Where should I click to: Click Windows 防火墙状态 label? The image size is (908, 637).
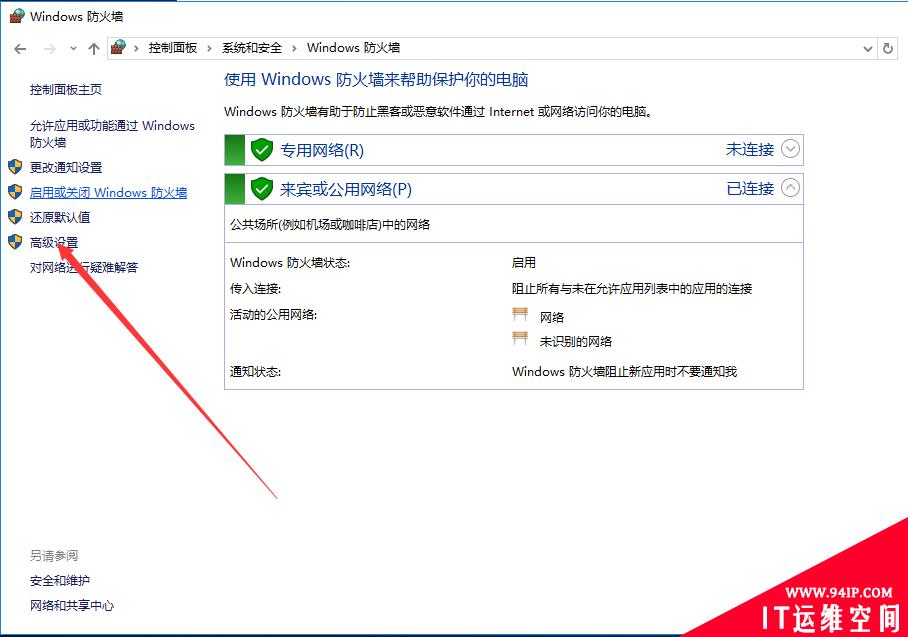click(290, 262)
